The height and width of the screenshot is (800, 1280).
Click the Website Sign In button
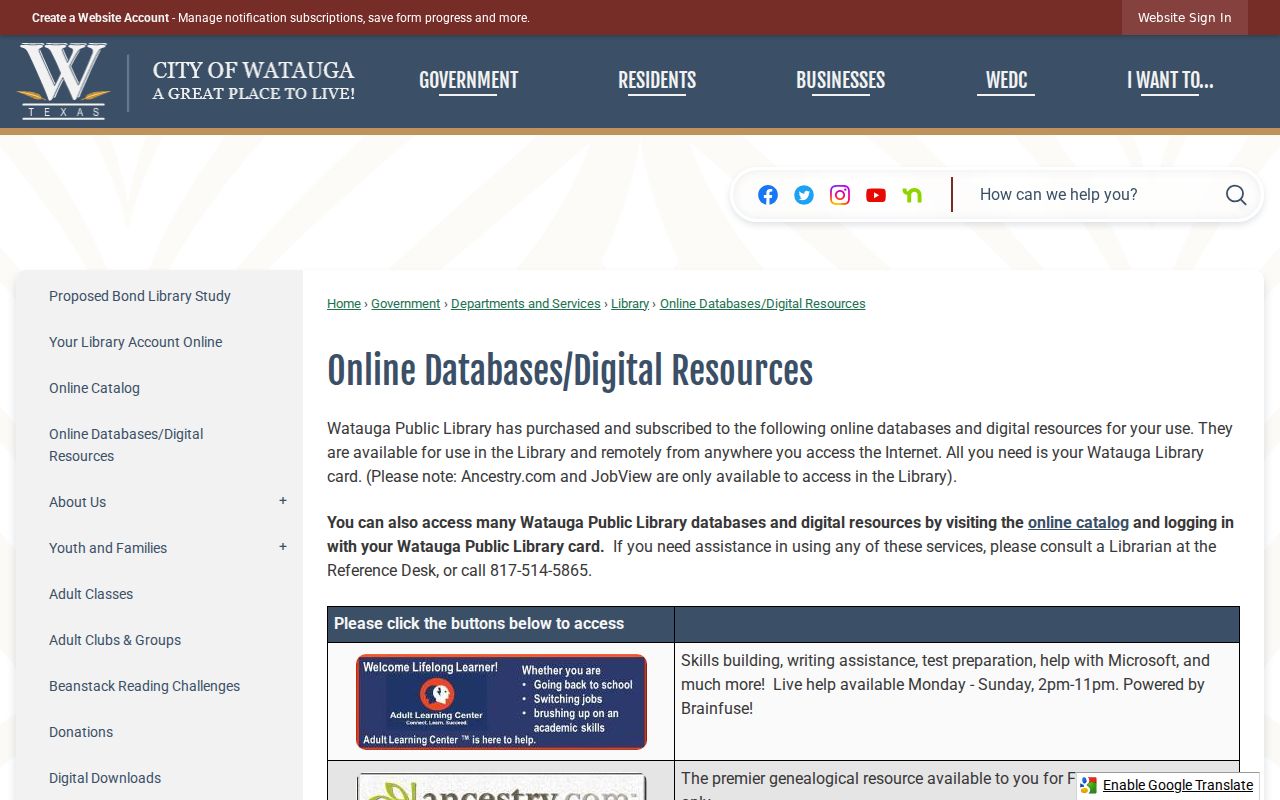point(1185,18)
